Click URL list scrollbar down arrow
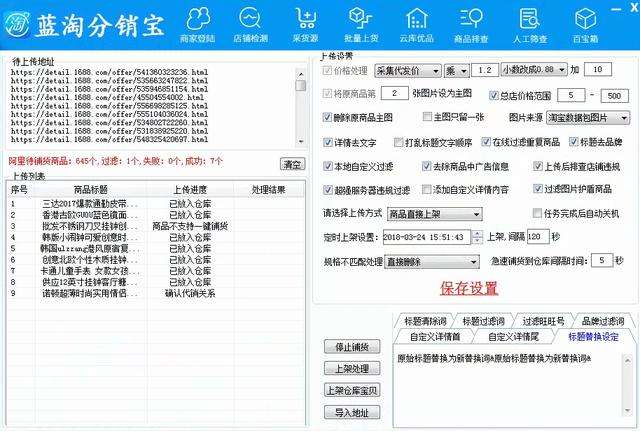The width and height of the screenshot is (640, 431). [x=301, y=142]
